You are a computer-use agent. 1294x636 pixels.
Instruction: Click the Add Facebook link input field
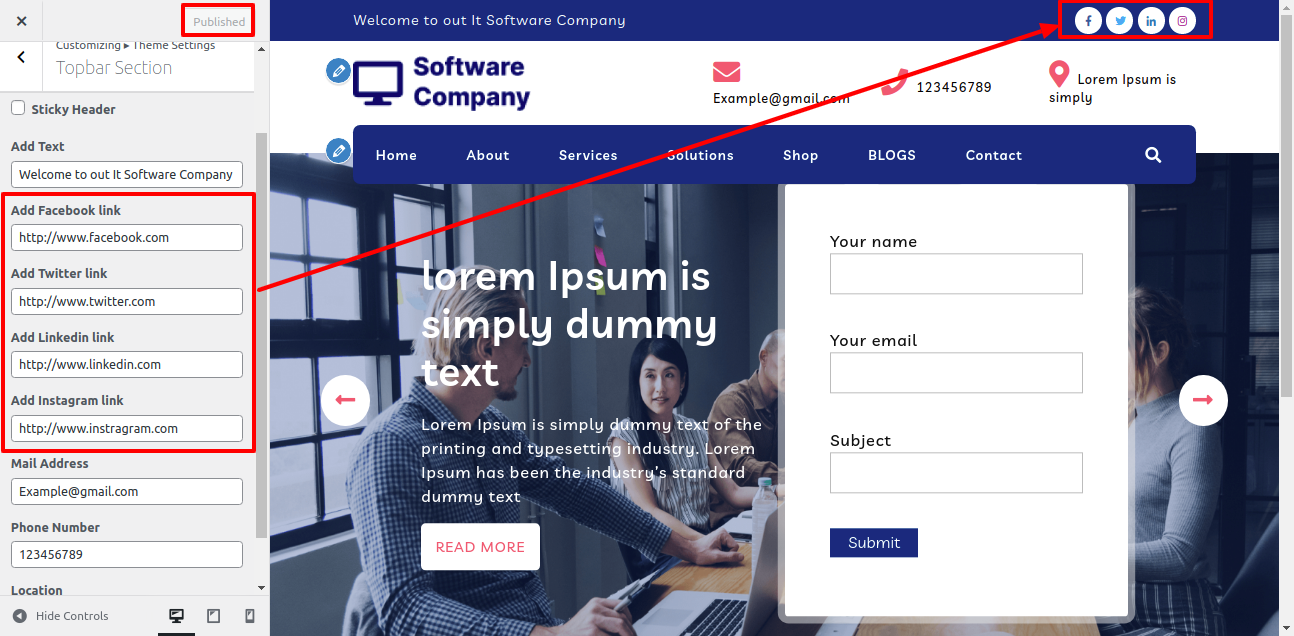[127, 237]
